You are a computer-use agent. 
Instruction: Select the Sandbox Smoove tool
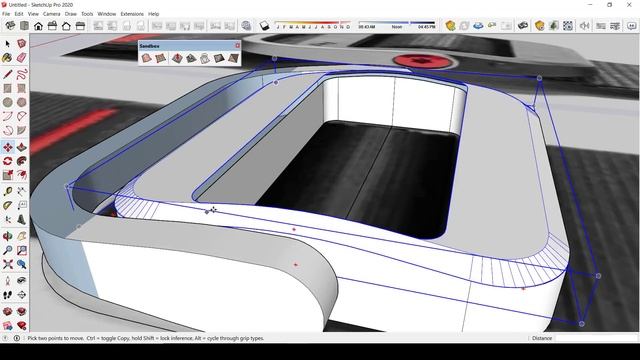coord(177,58)
